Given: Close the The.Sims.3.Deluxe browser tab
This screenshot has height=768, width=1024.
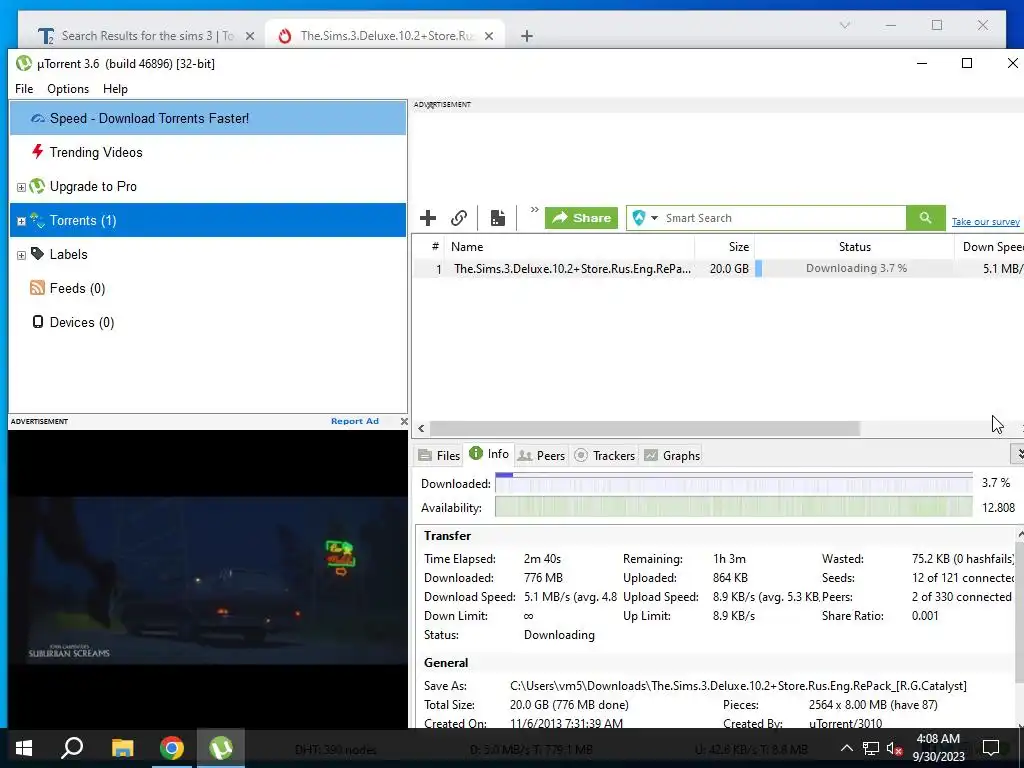Looking at the screenshot, I should (x=489, y=37).
